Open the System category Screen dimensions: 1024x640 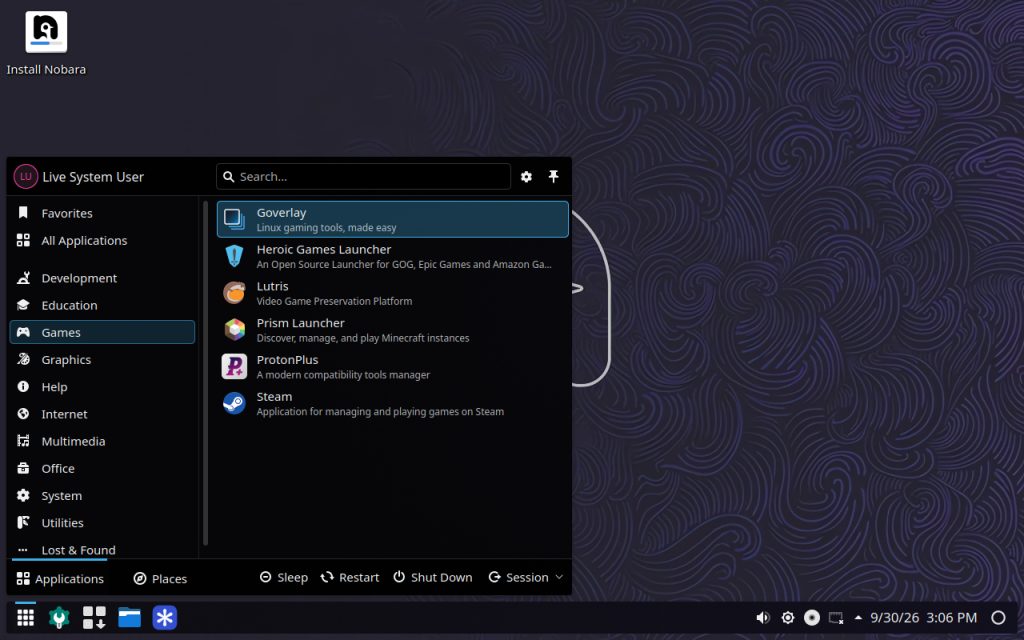tap(102, 496)
